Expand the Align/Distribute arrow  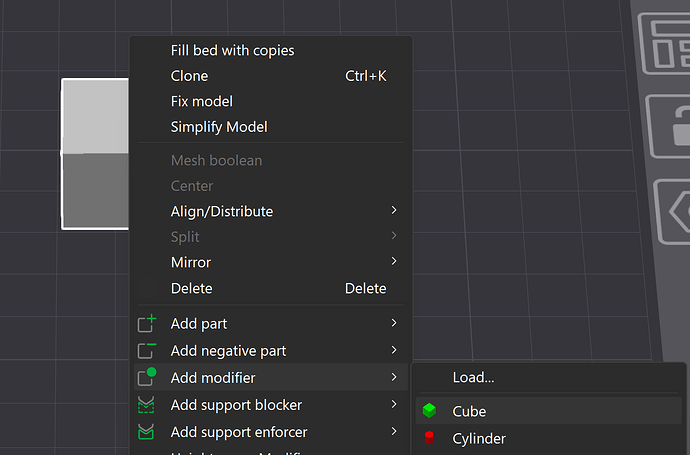(394, 210)
